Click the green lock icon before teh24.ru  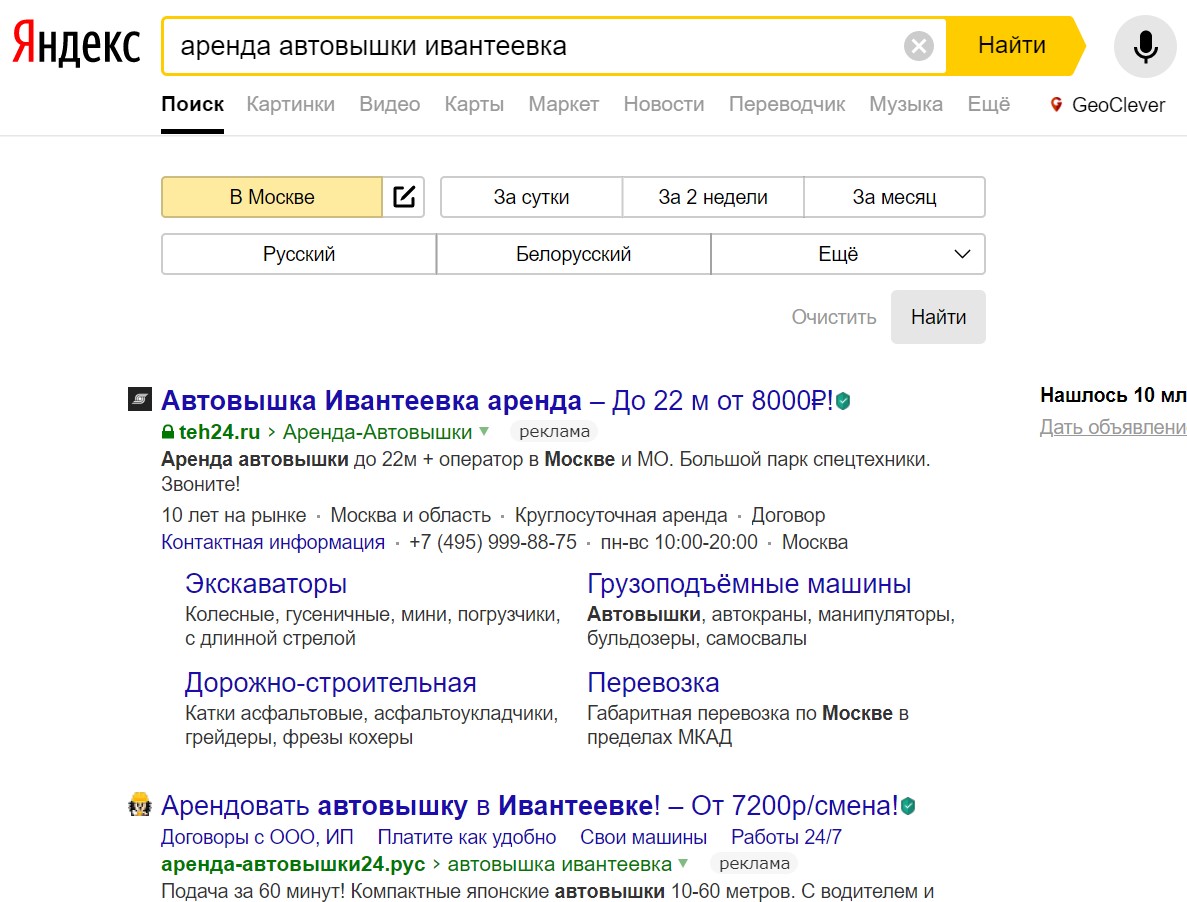point(168,432)
